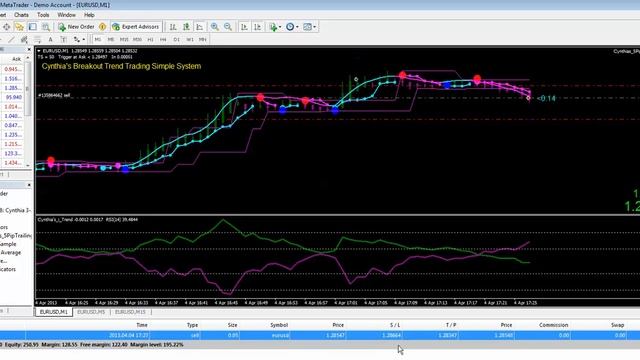The width and height of the screenshot is (640, 360).
Task: Set timeframe to M5
Action: coord(111,40)
